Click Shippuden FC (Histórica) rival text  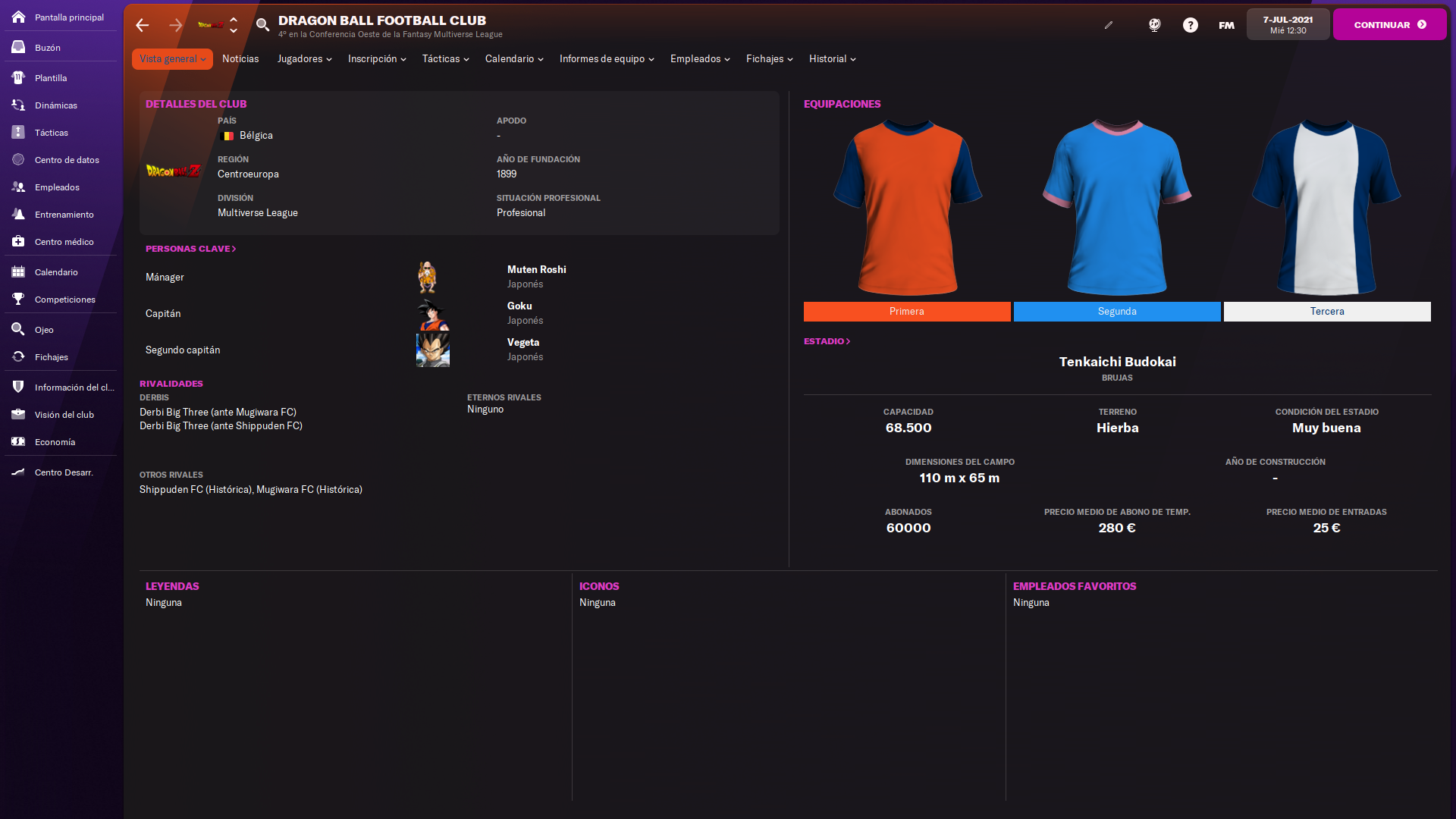pos(196,489)
